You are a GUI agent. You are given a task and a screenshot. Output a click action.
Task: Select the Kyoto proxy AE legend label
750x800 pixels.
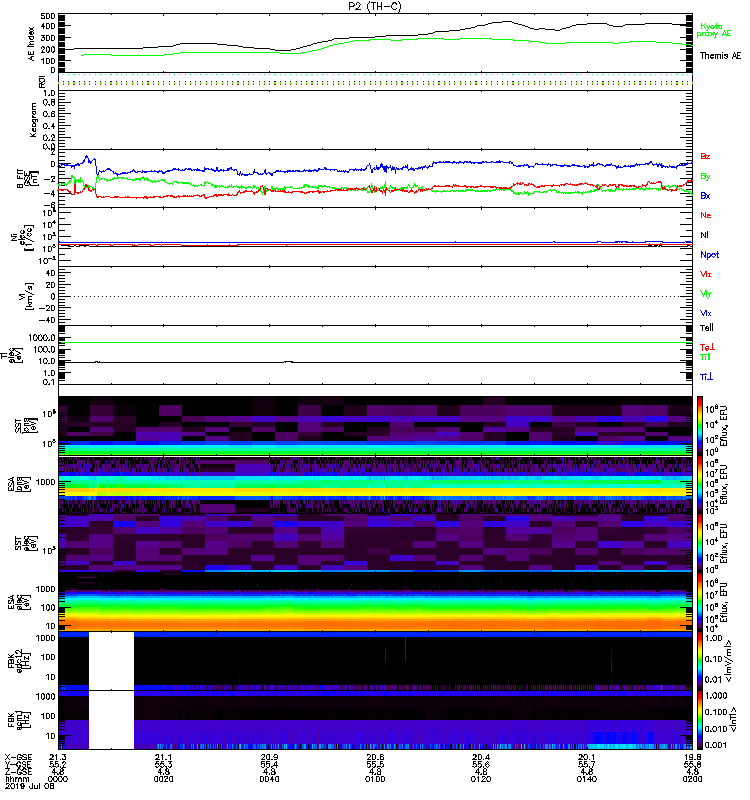[714, 30]
